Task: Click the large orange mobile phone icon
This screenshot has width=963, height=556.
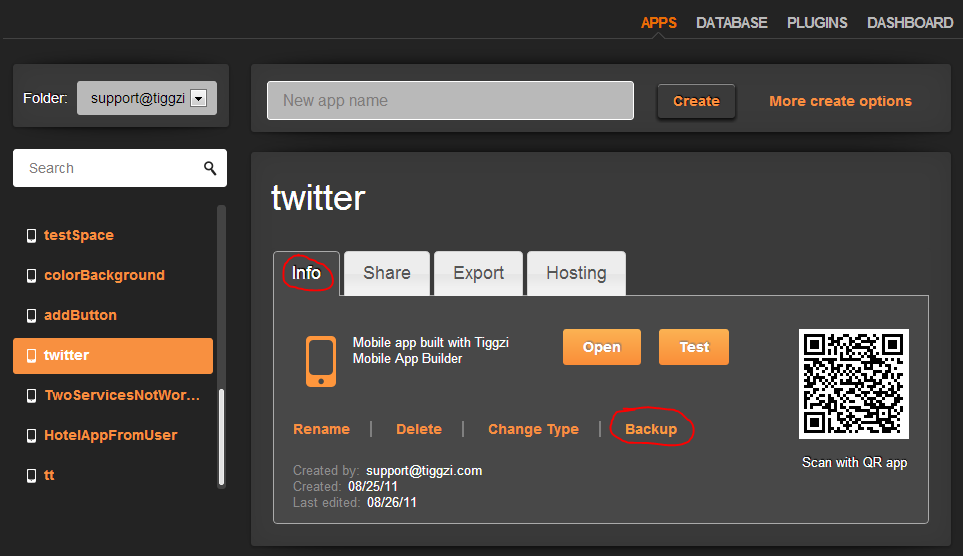Action: click(x=321, y=362)
